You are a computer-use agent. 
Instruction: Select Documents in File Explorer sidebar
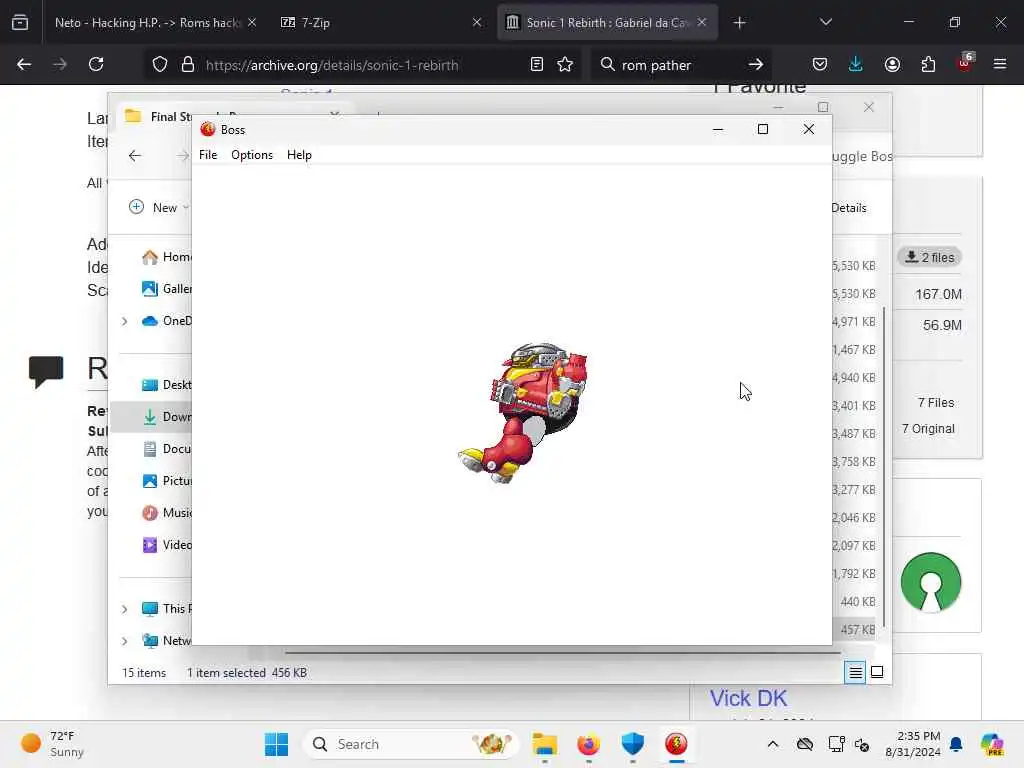[x=166, y=449]
